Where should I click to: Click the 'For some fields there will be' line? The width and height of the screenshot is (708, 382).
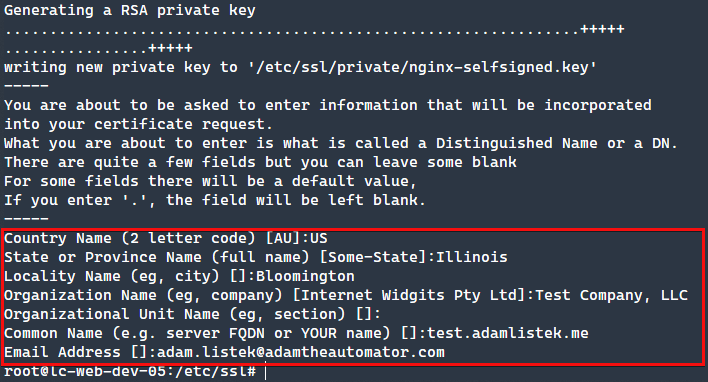point(210,181)
